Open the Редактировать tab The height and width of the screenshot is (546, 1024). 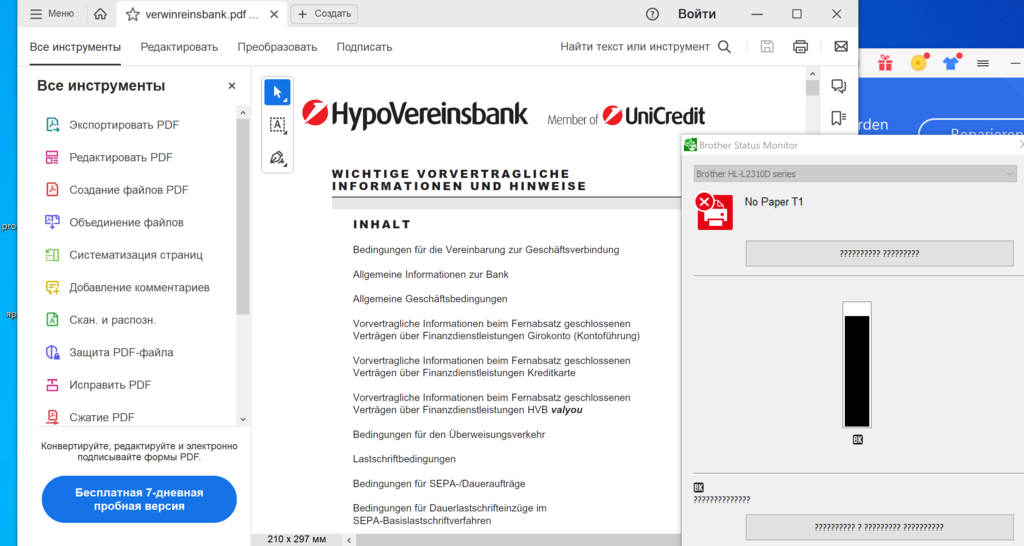[179, 47]
